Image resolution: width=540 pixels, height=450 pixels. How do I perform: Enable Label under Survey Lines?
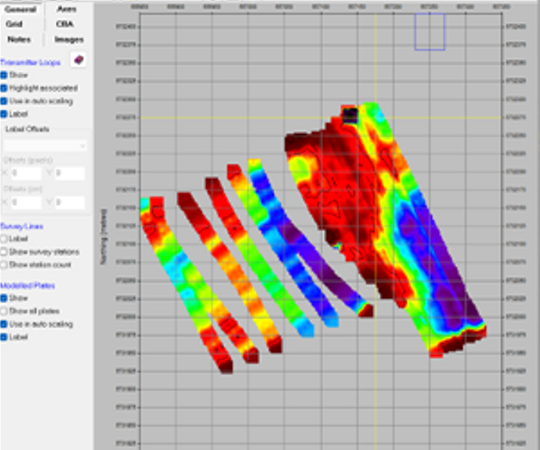tap(4, 239)
